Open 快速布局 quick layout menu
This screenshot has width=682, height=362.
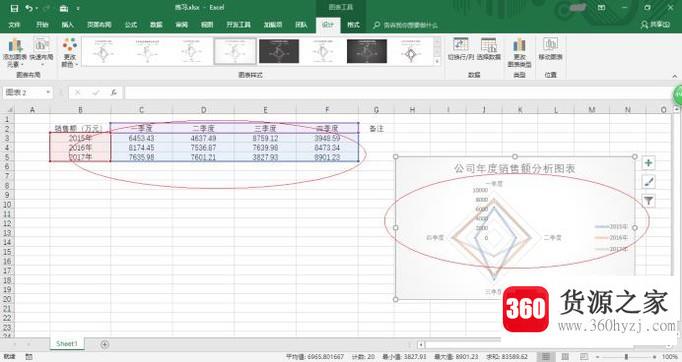coord(41,52)
